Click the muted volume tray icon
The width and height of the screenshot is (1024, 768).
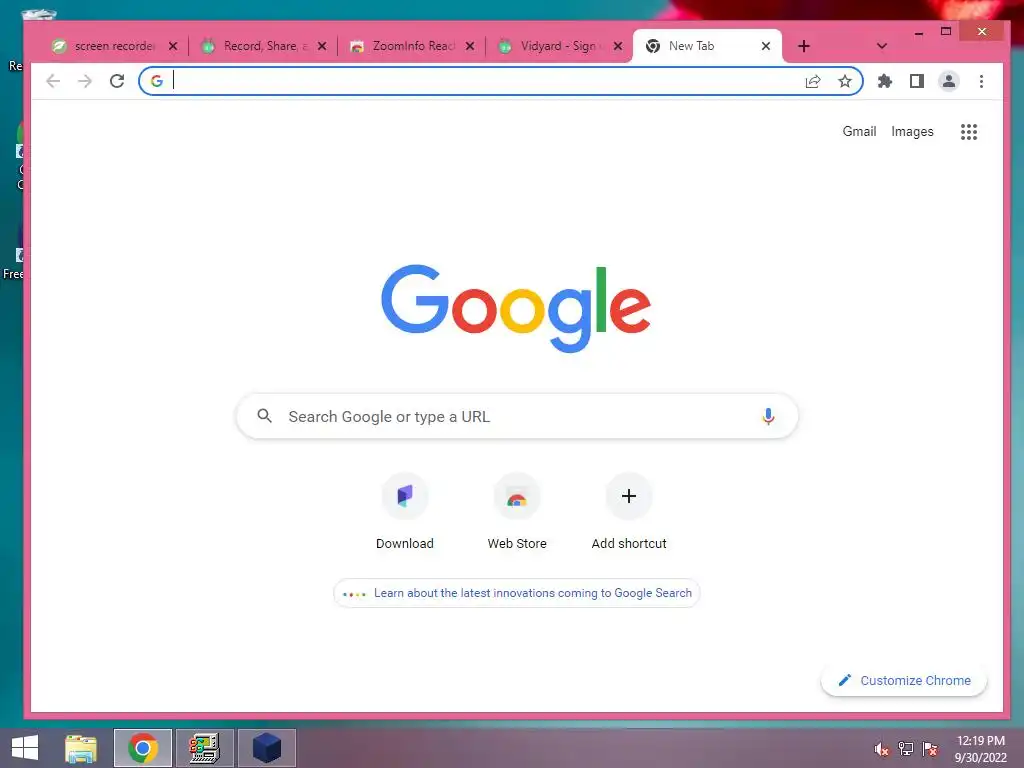[882, 749]
